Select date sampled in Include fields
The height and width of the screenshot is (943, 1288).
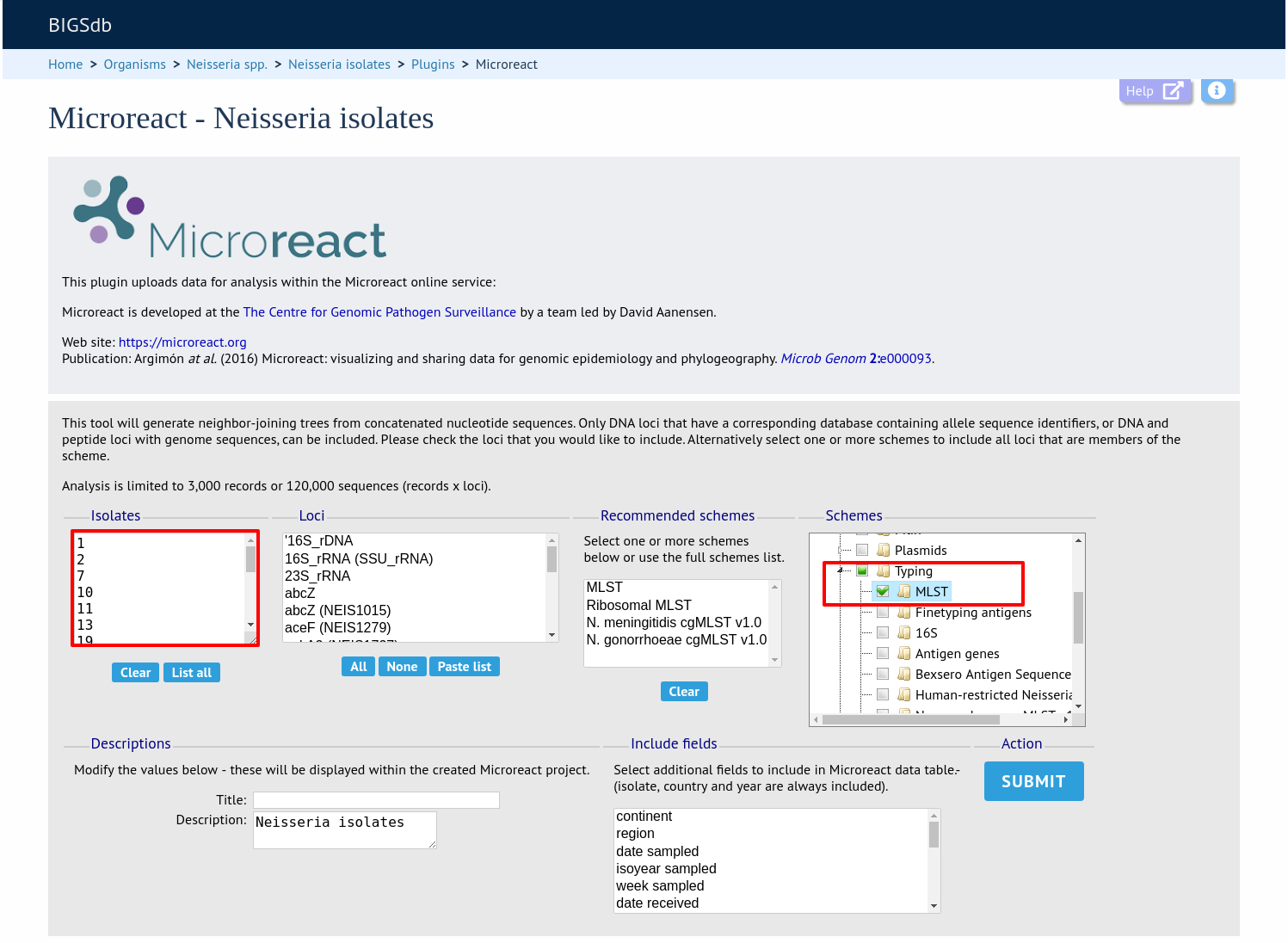(771, 852)
